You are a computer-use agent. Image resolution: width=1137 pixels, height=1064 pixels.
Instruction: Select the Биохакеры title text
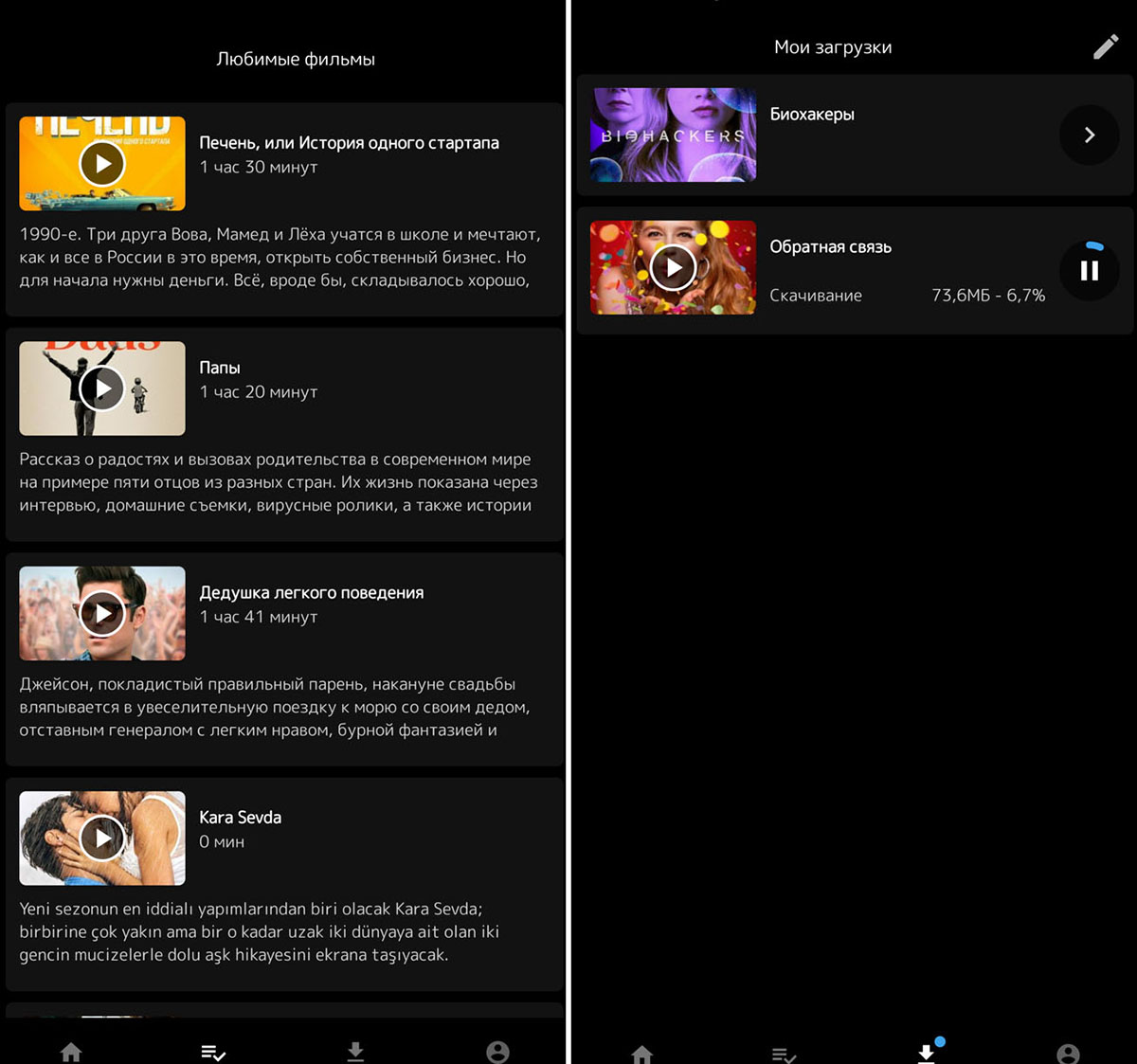click(812, 114)
